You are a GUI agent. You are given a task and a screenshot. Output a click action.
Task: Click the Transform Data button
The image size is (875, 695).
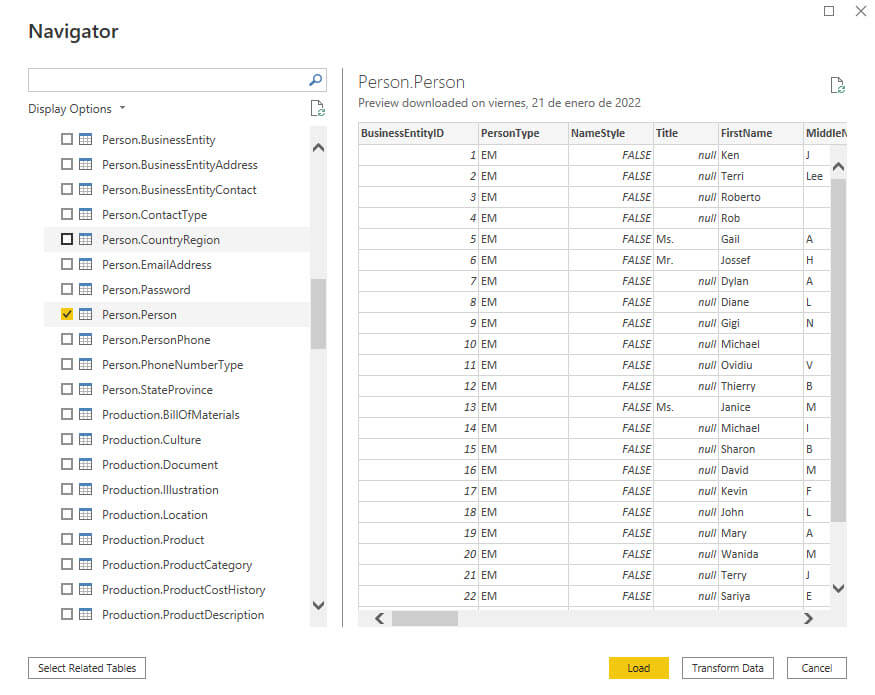[x=728, y=668]
